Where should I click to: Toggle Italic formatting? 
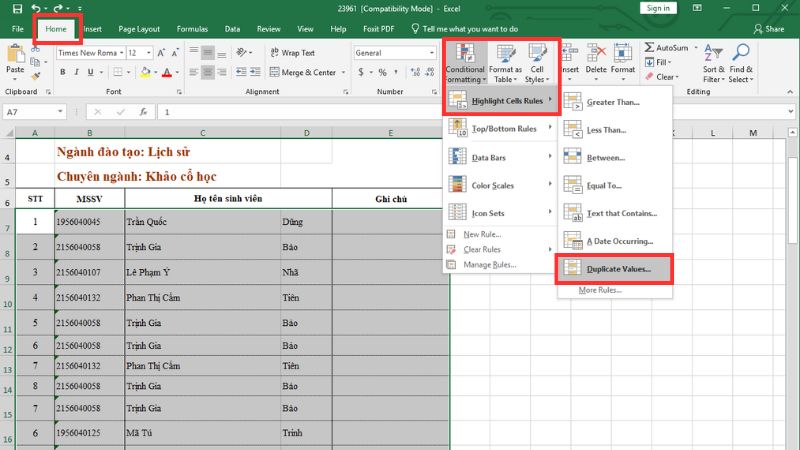[x=77, y=72]
